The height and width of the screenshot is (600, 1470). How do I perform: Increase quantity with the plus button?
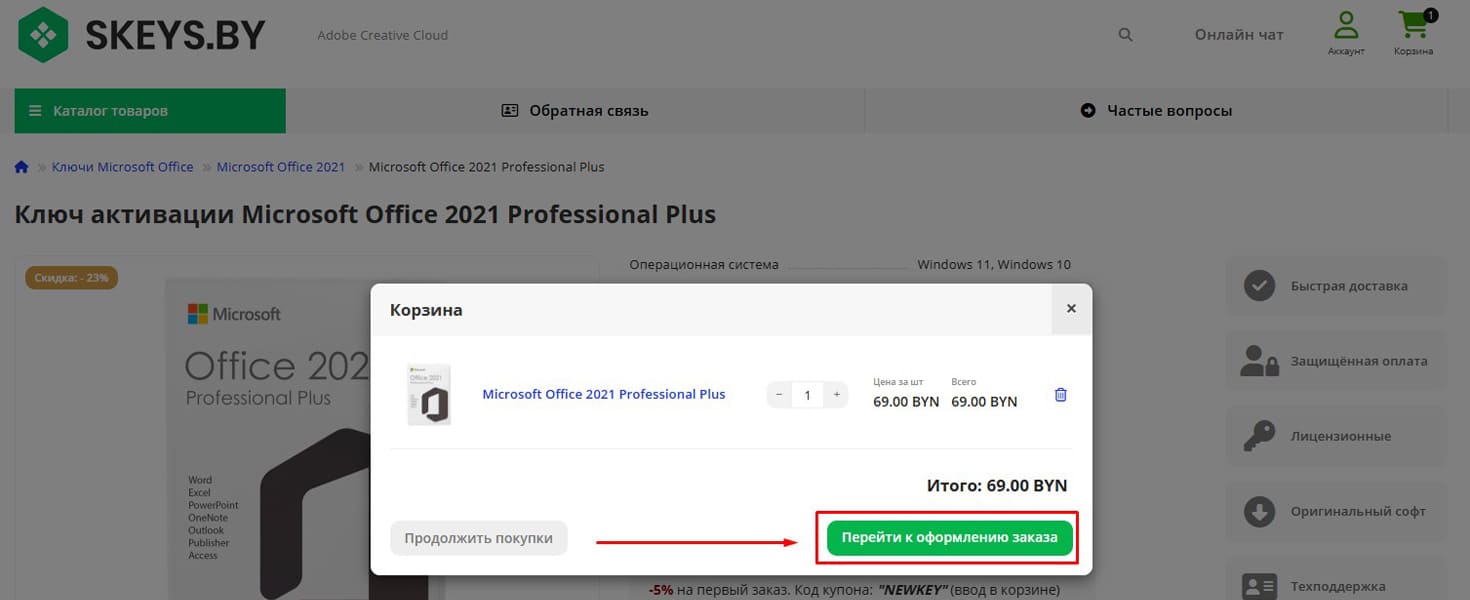(x=836, y=395)
